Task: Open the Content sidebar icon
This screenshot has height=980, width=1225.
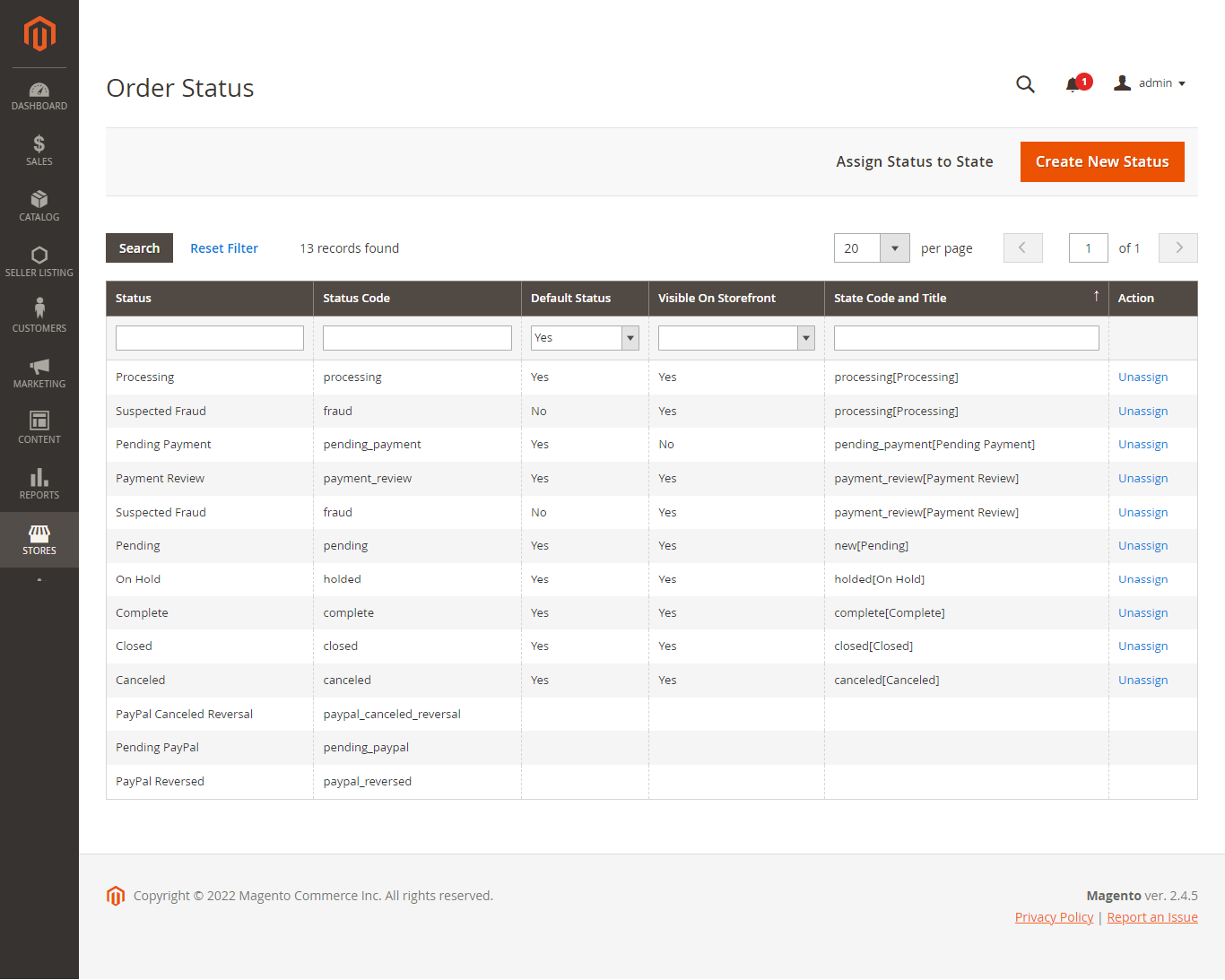Action: 39,427
